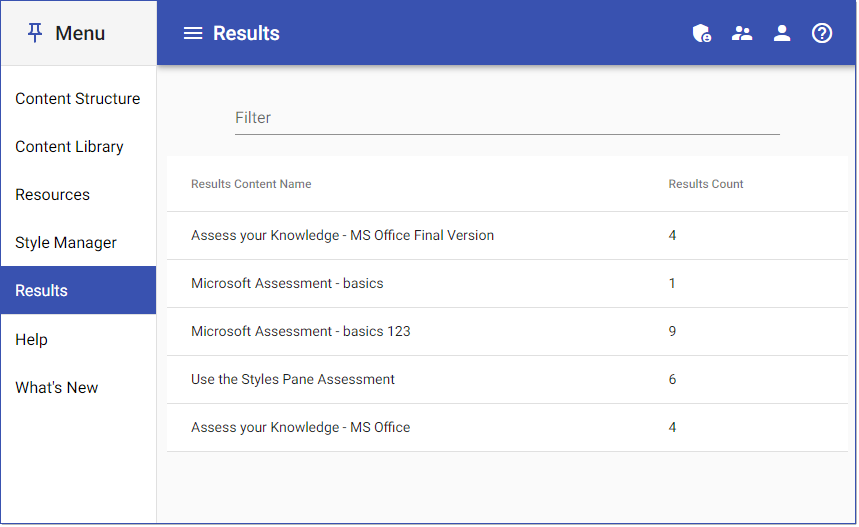Open the shield security icon
The width and height of the screenshot is (859, 527).
pyautogui.click(x=702, y=33)
